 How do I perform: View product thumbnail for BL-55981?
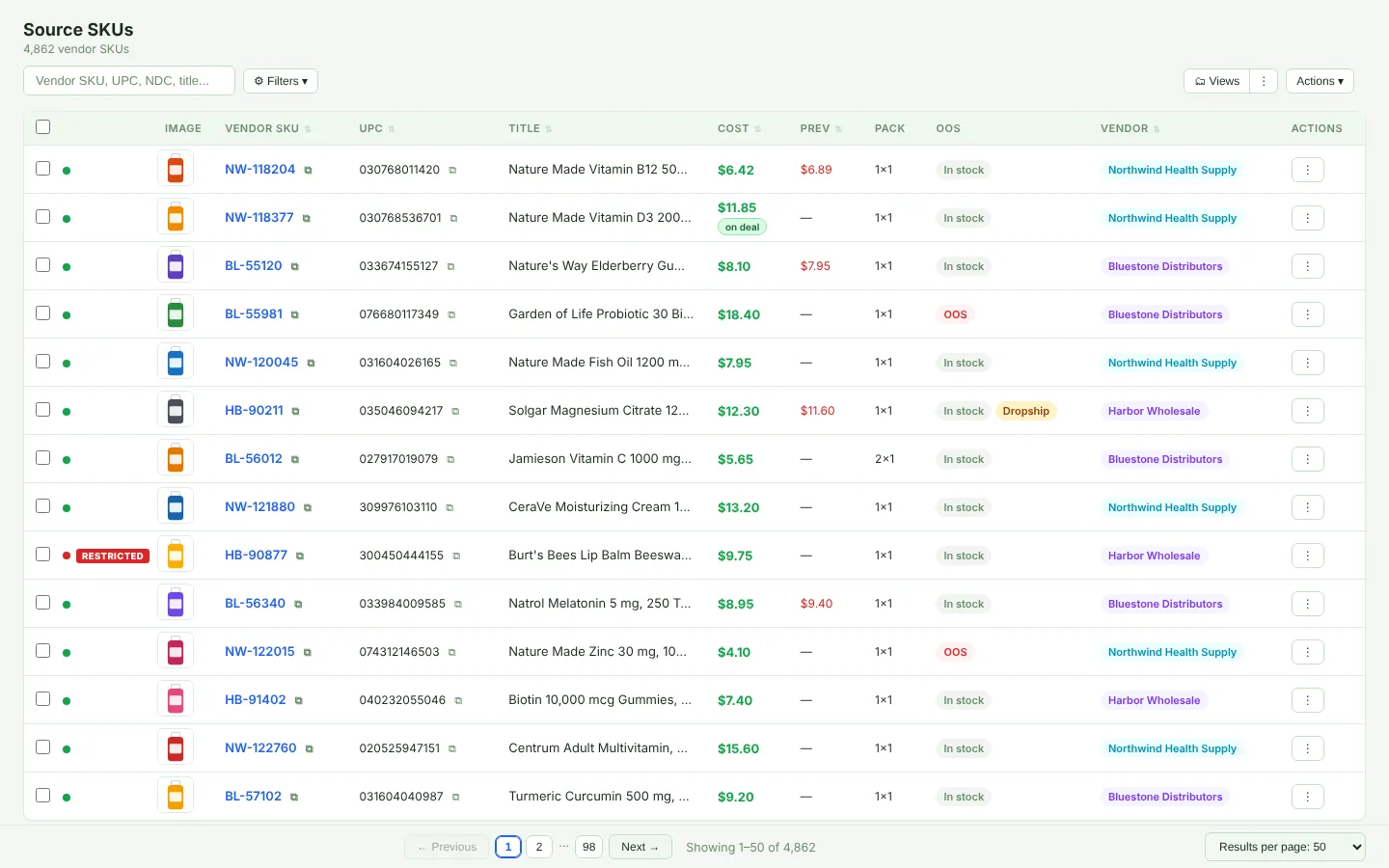(x=176, y=313)
